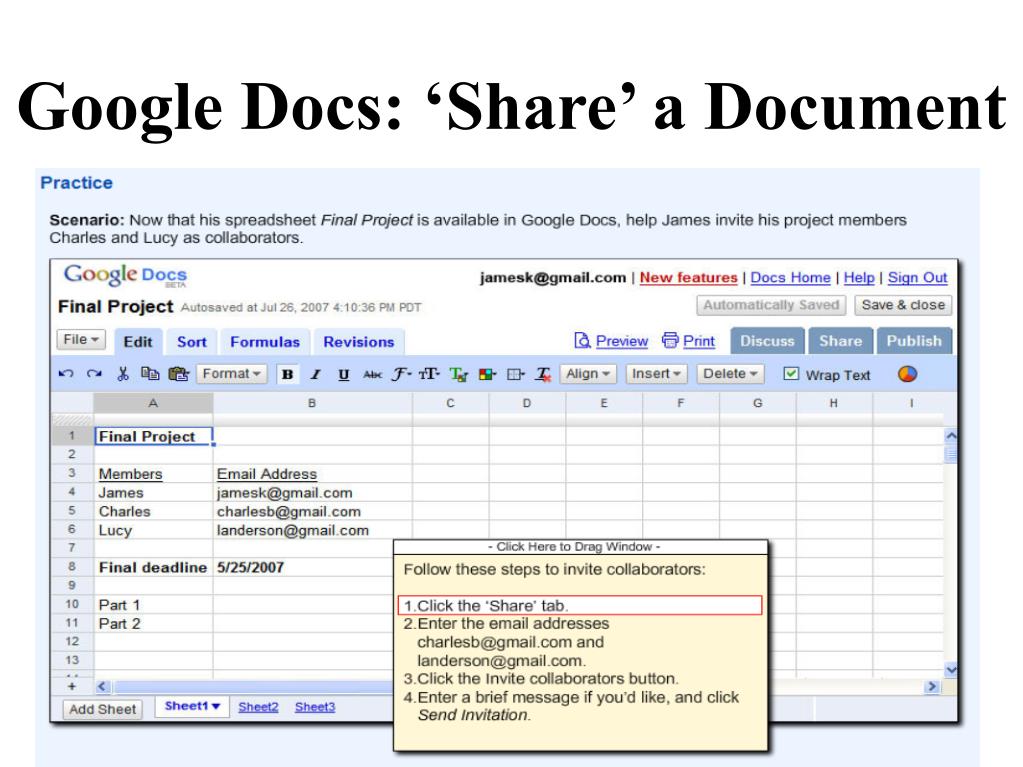The width and height of the screenshot is (1023, 767).
Task: Open the text color picker icon
Action: (459, 374)
